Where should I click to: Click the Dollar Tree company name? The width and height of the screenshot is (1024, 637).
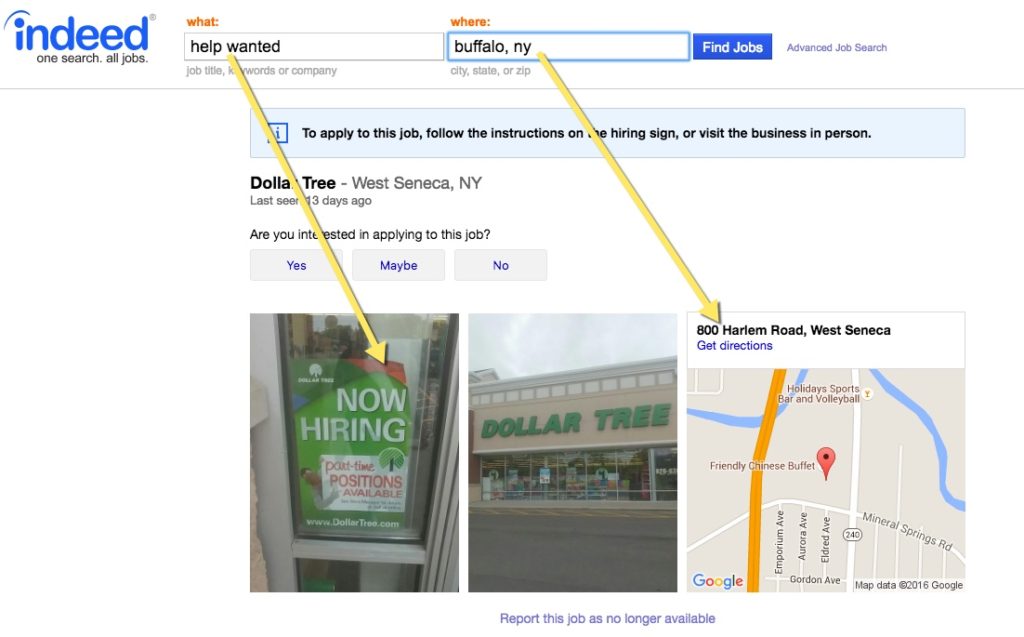(x=293, y=183)
